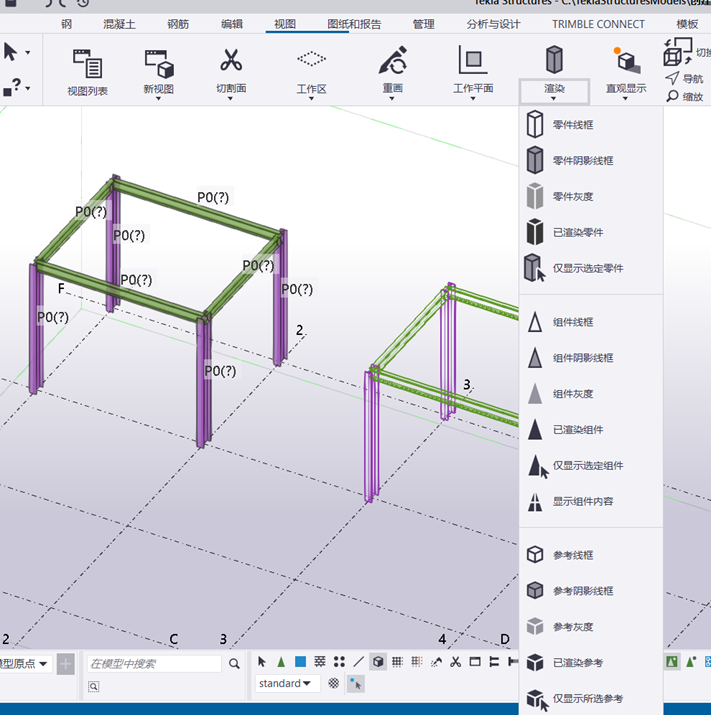Image resolution: width=711 pixels, height=715 pixels.
Task: Open the 图纸和报告 ribbon tab
Action: click(x=354, y=24)
